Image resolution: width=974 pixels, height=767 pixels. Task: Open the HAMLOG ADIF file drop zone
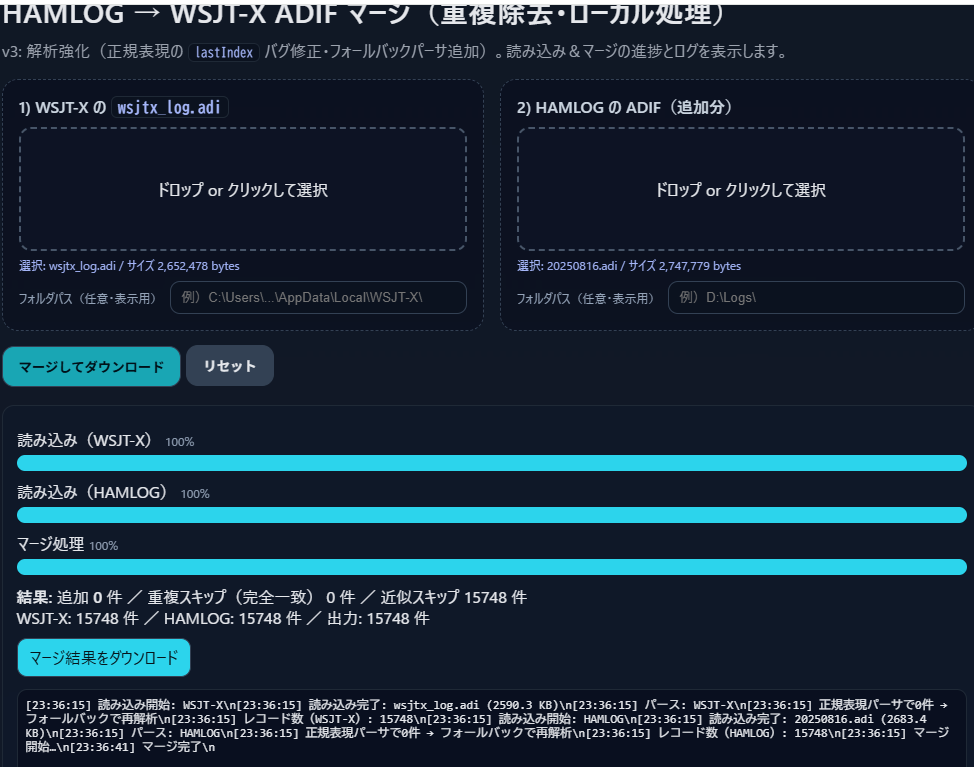740,189
